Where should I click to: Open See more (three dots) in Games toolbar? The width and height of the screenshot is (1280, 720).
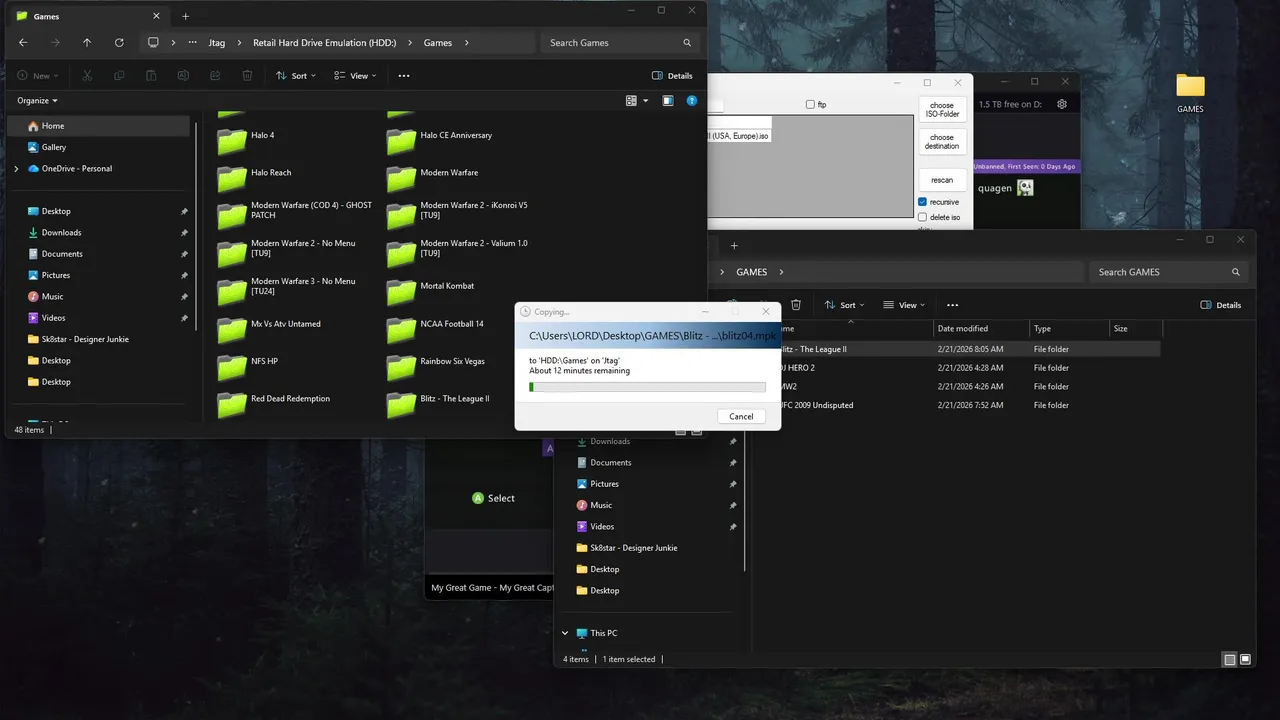404,76
